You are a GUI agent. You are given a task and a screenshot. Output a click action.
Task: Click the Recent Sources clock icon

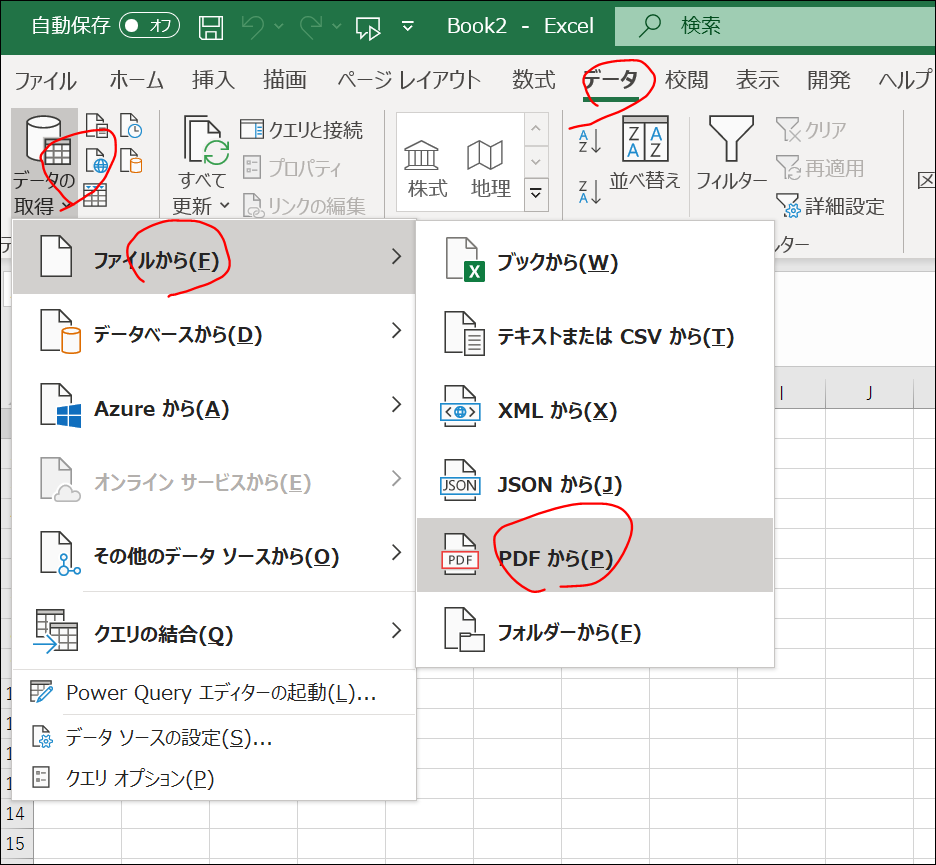131,125
